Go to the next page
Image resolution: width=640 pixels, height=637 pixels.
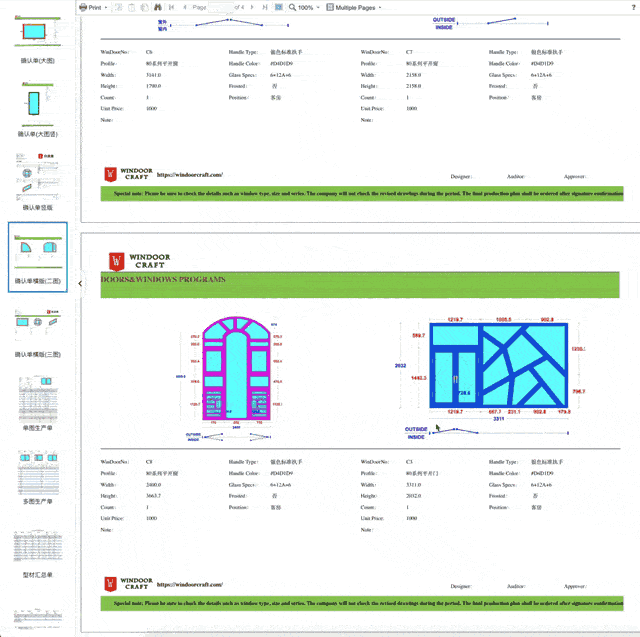[x=252, y=7]
